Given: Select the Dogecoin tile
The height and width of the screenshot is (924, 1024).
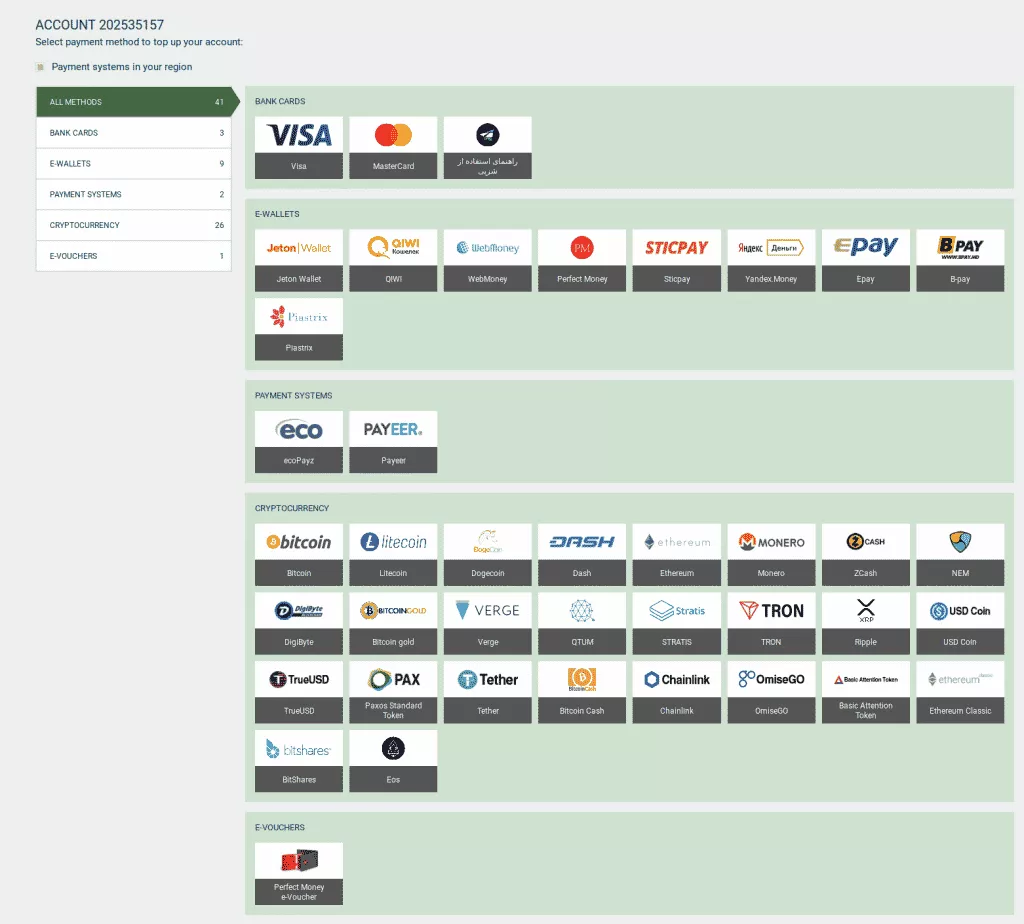Looking at the screenshot, I should click(487, 554).
